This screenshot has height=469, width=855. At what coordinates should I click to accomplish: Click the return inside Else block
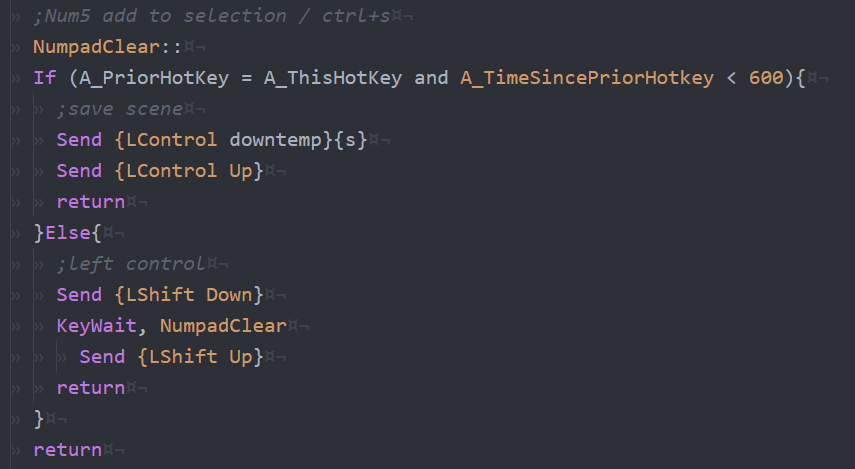pyautogui.click(x=91, y=388)
